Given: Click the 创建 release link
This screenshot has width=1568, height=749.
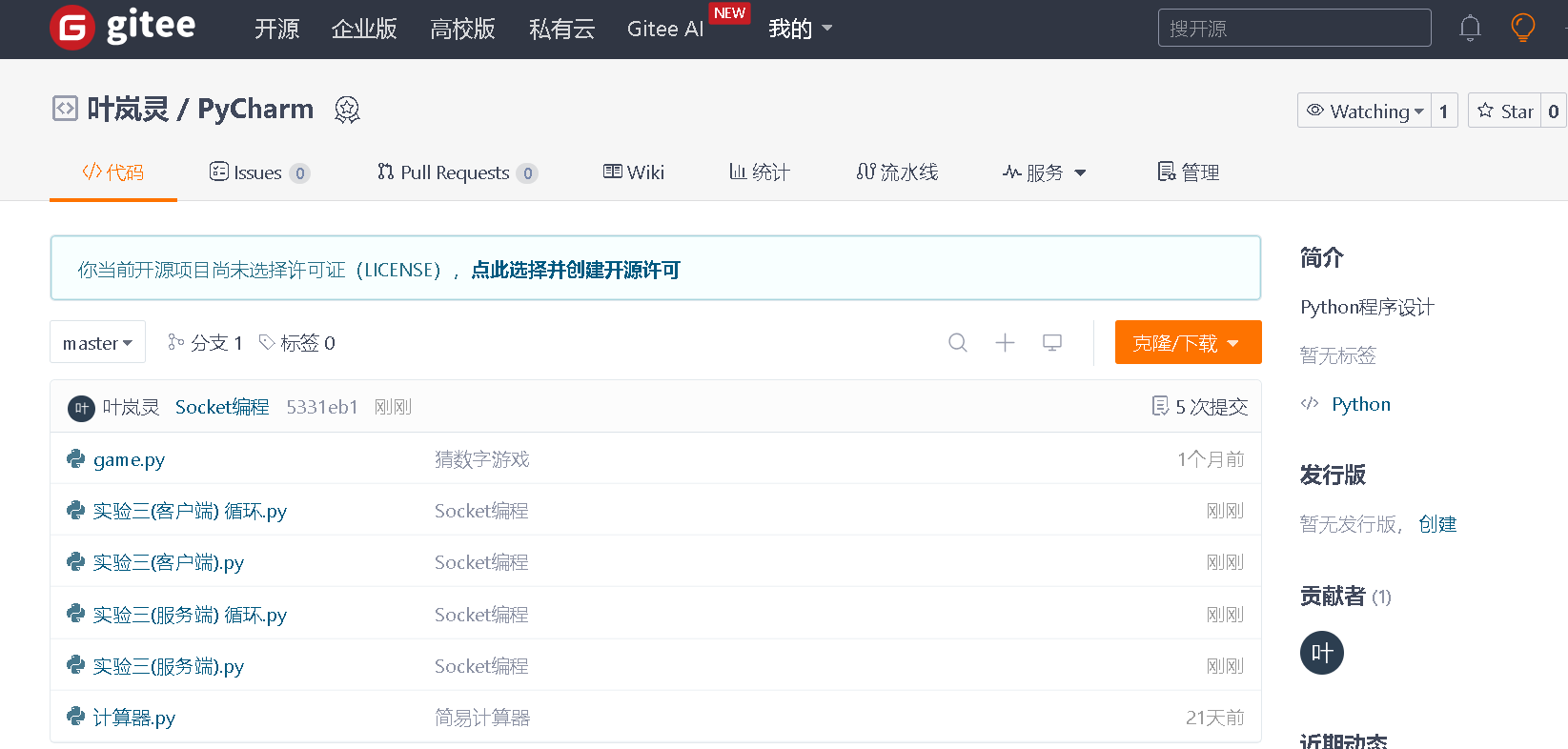Looking at the screenshot, I should [1437, 524].
